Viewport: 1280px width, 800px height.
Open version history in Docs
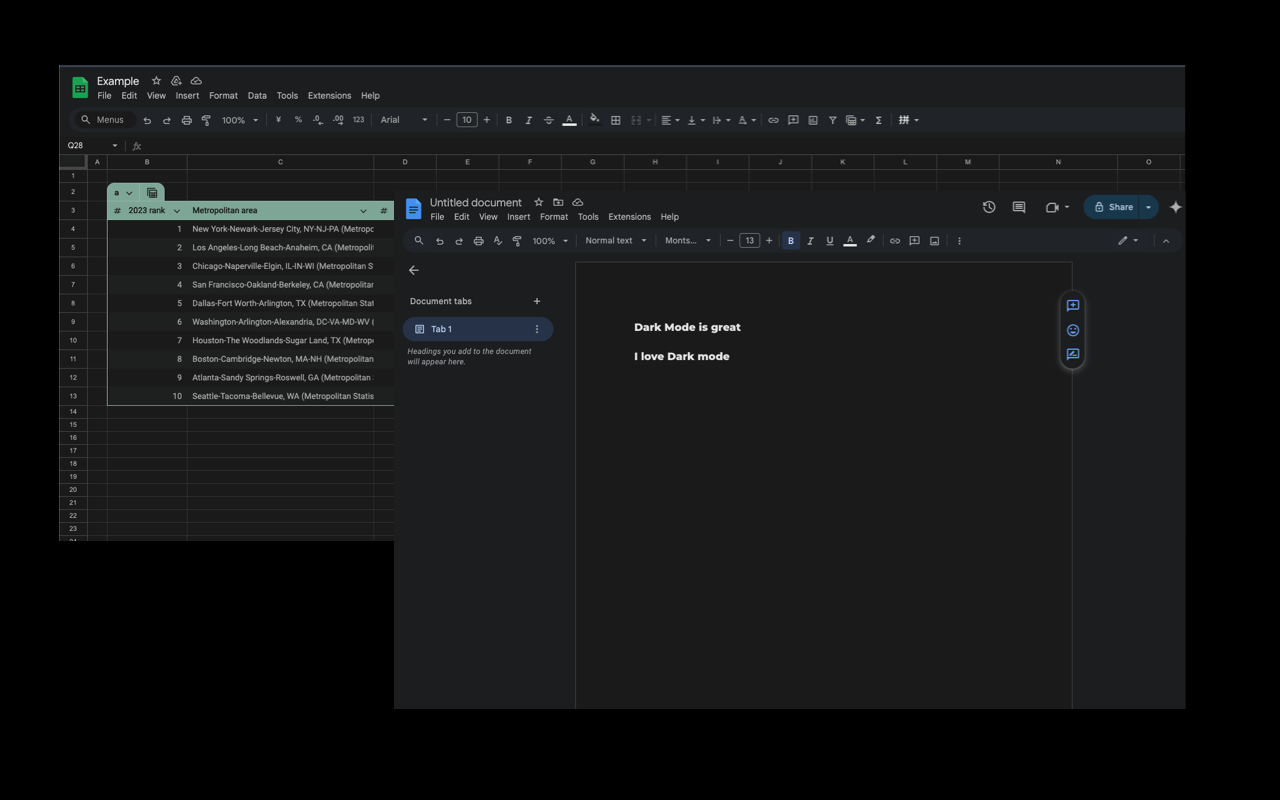point(989,207)
